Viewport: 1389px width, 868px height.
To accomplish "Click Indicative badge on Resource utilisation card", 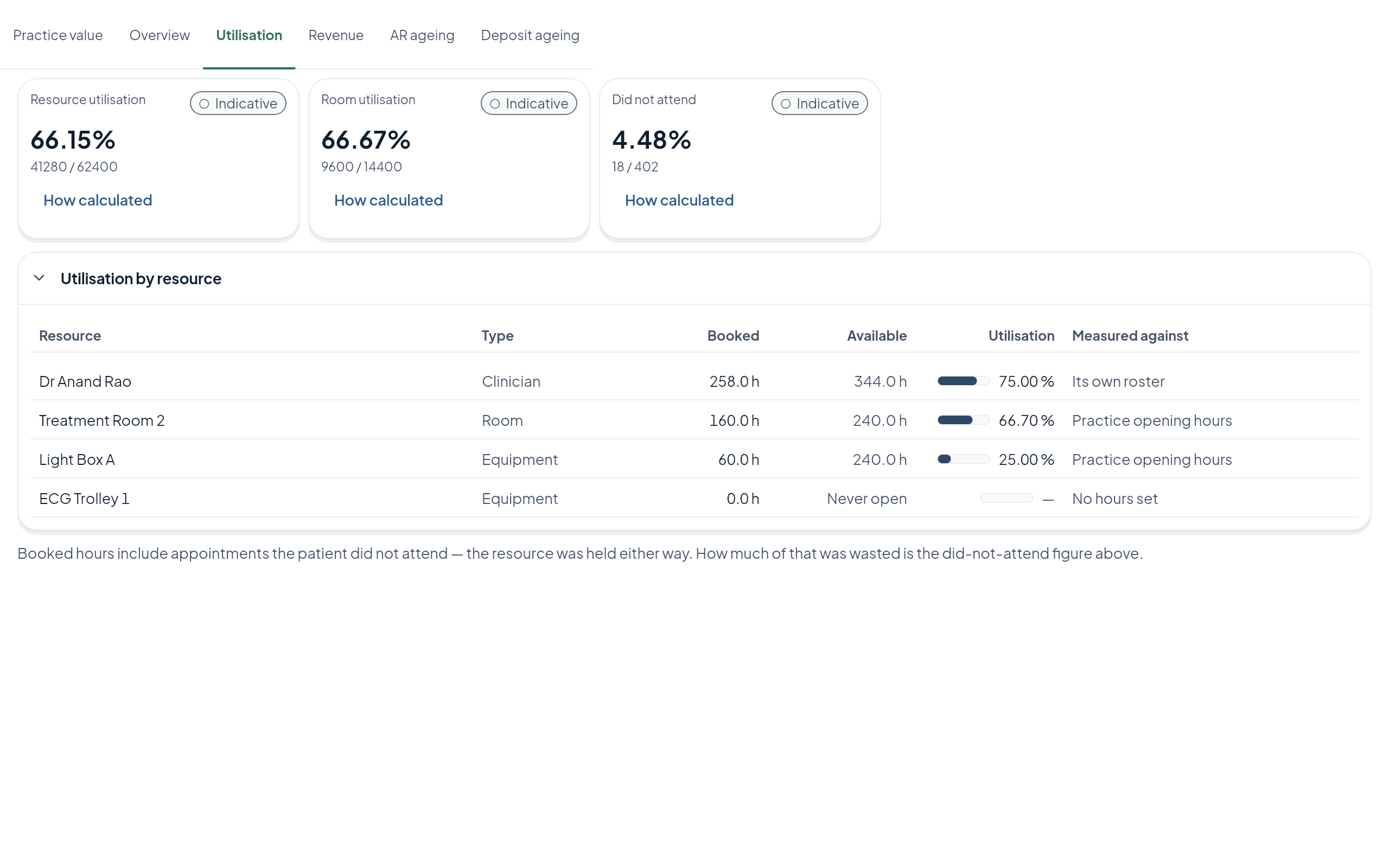I will coord(238,103).
